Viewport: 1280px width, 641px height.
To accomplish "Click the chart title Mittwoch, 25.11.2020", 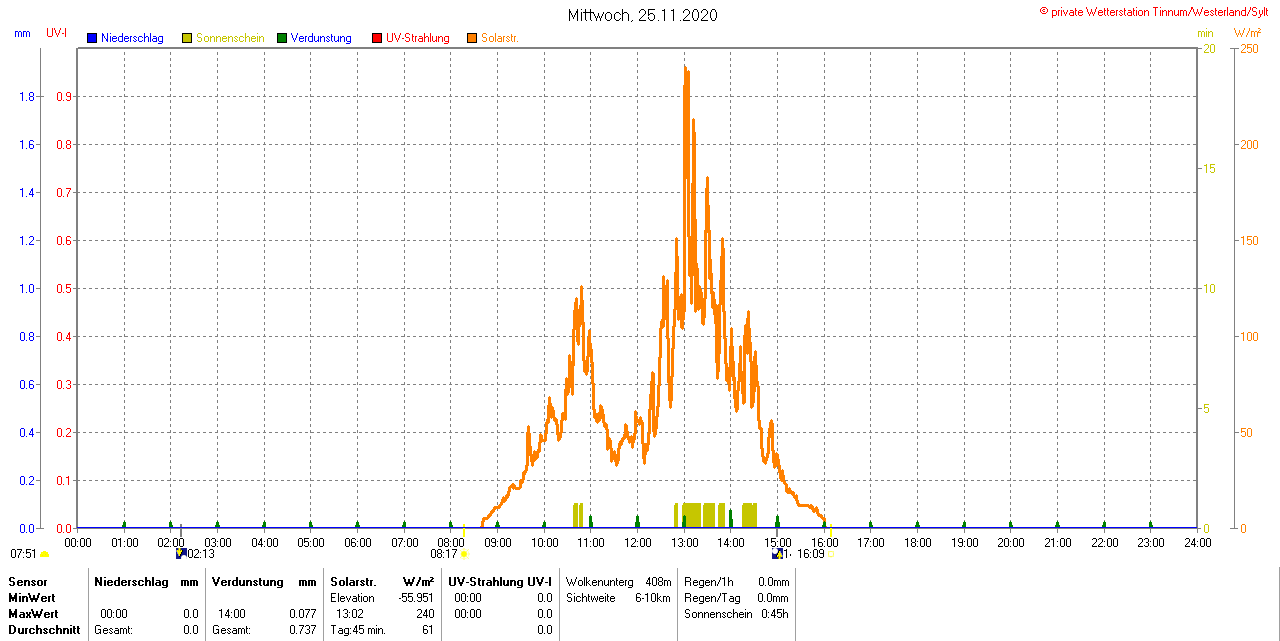I will tap(642, 15).
